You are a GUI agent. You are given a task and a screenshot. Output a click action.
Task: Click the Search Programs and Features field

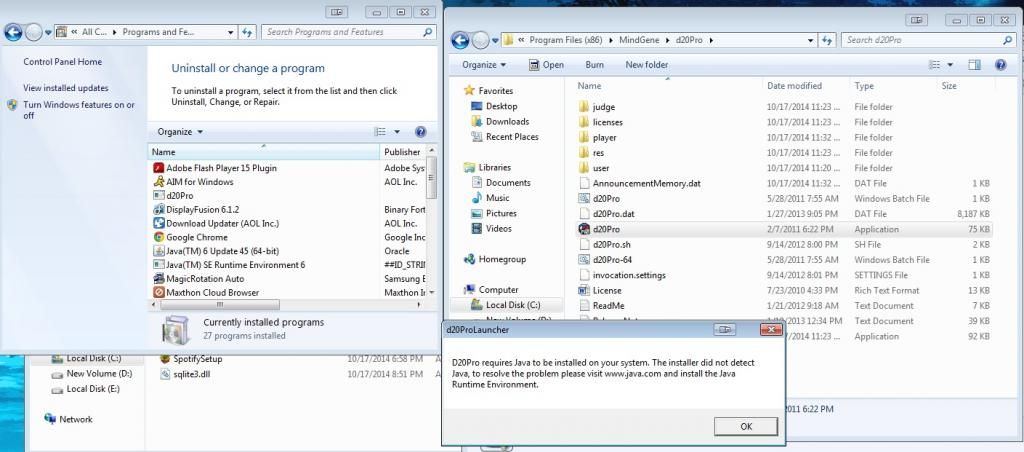click(x=349, y=32)
